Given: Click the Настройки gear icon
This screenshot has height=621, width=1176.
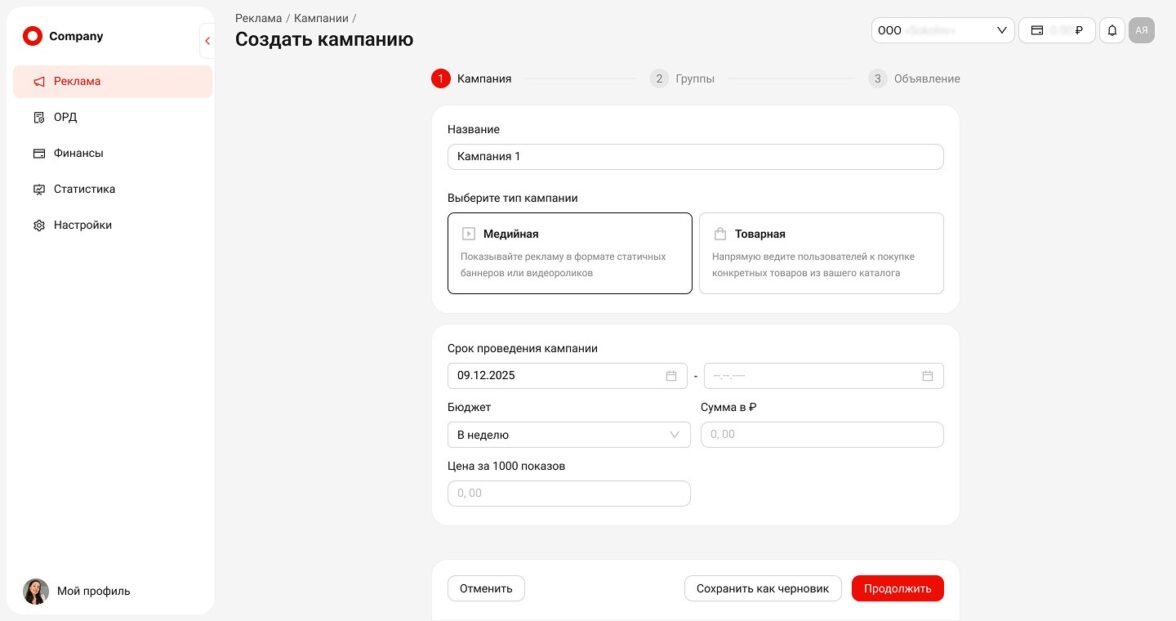Looking at the screenshot, I should (39, 226).
